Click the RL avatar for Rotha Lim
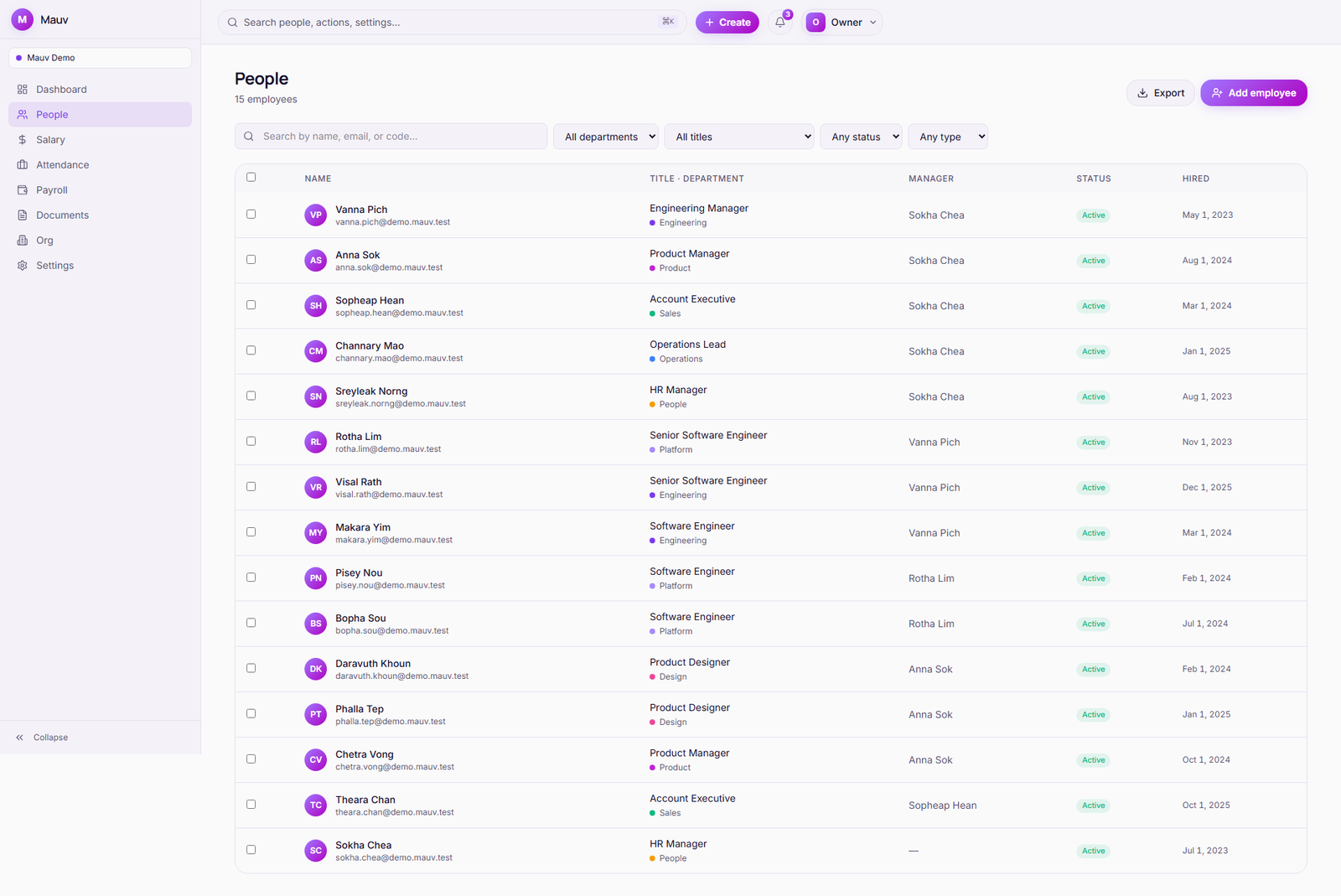The width and height of the screenshot is (1341, 896). [x=316, y=442]
